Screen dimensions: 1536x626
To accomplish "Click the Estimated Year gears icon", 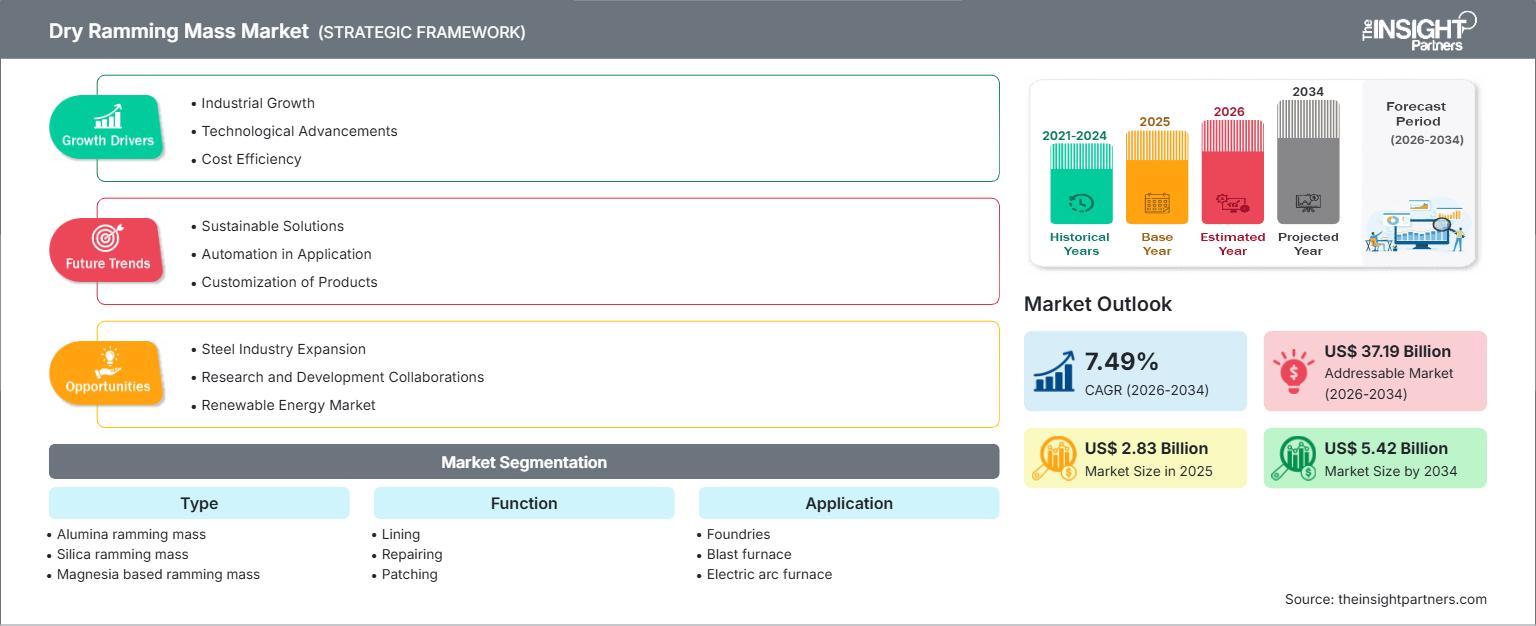I will point(1232,203).
